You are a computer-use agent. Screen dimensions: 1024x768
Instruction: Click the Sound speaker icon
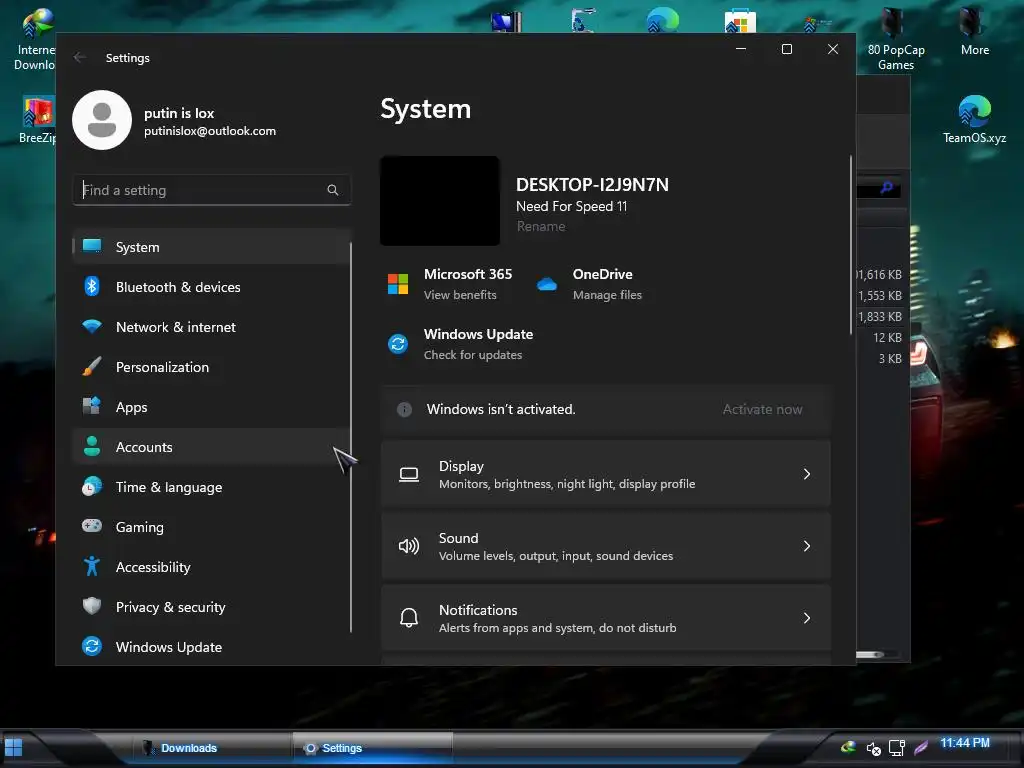pyautogui.click(x=409, y=546)
